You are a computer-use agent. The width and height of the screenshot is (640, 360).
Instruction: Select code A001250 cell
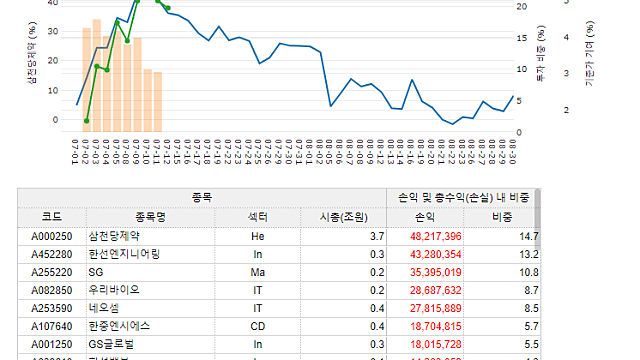[52, 344]
